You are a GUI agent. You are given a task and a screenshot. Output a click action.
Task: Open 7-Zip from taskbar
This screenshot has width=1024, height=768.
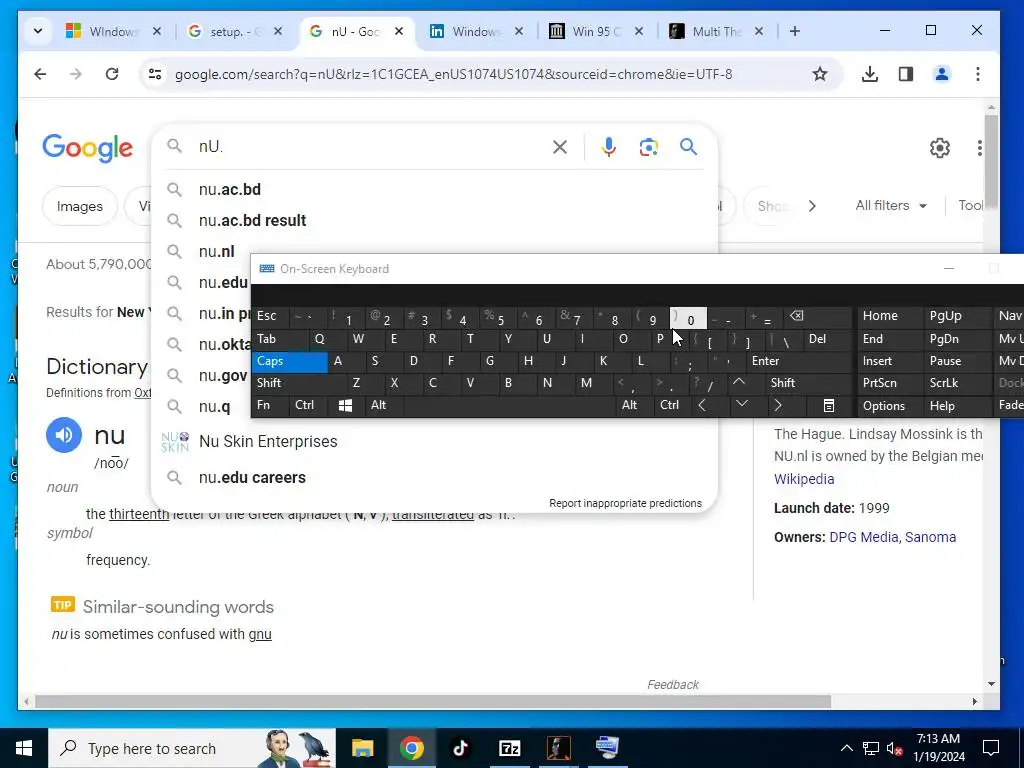[509, 748]
